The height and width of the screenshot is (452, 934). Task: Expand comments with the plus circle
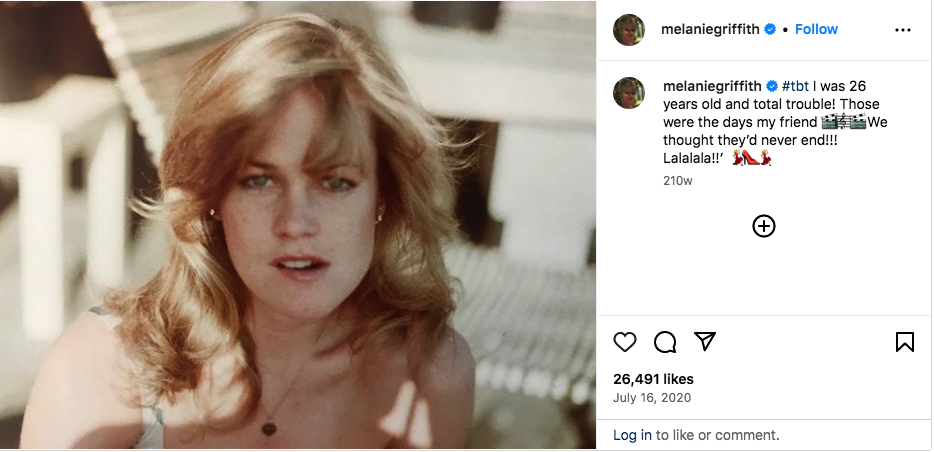(x=764, y=226)
